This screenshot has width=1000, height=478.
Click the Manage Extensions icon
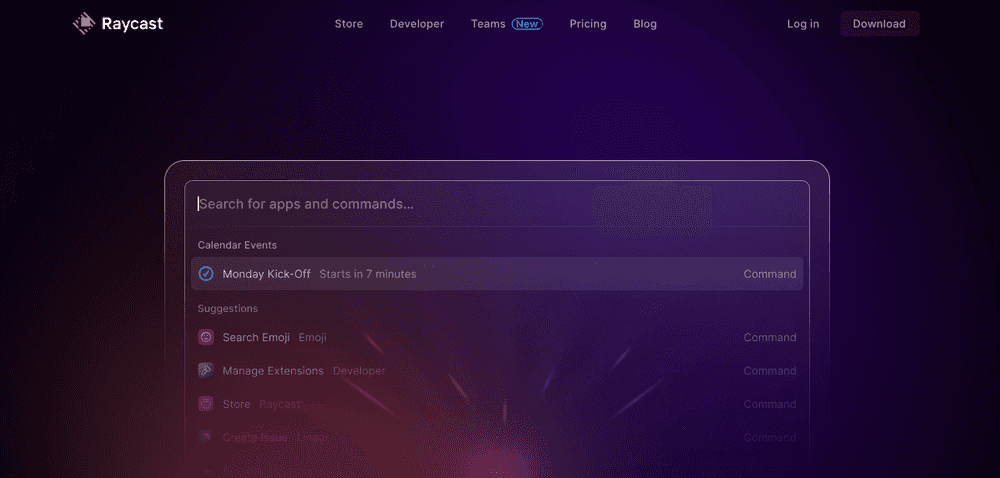point(206,371)
